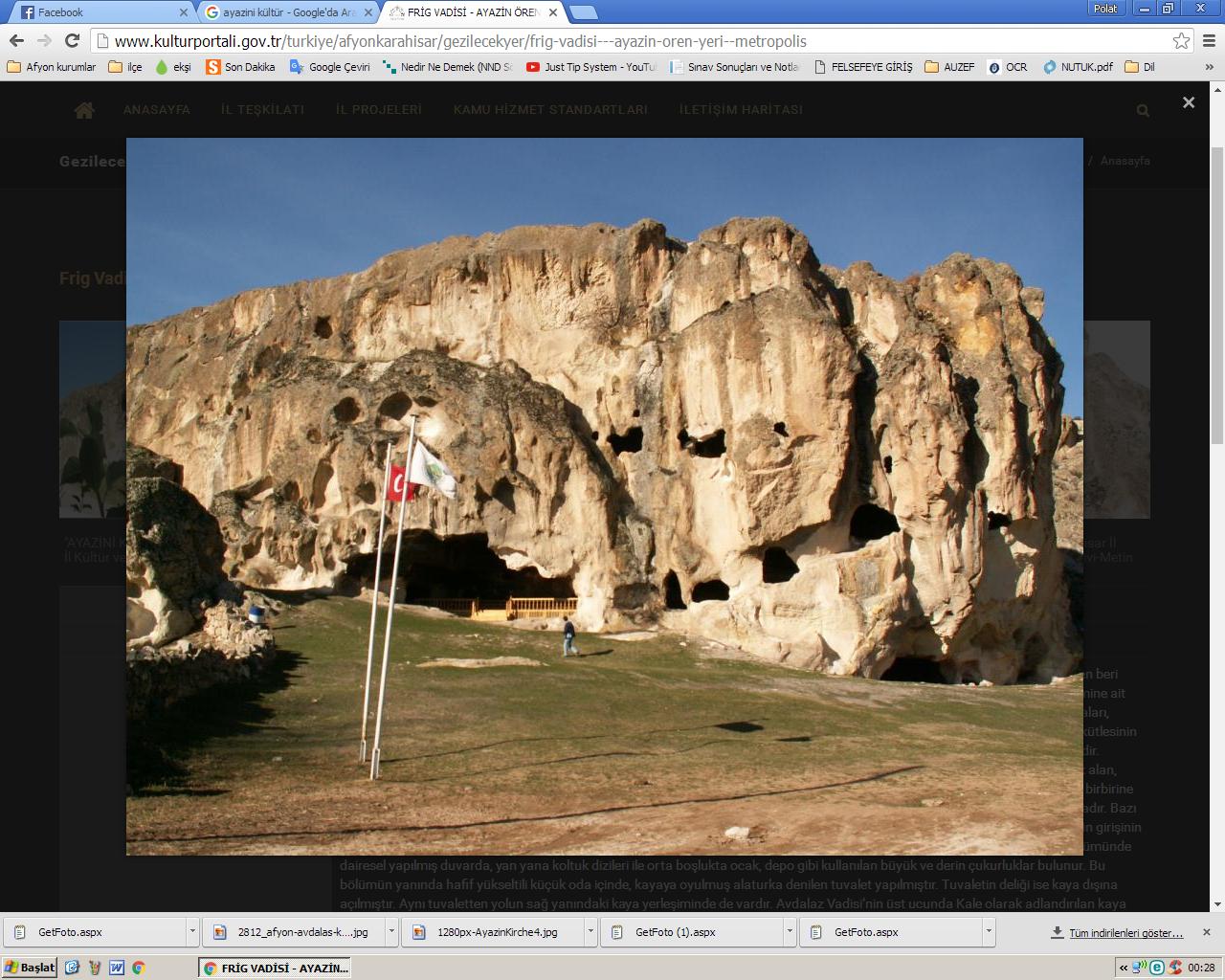
Task: Click the browser back arrow
Action: point(16,40)
